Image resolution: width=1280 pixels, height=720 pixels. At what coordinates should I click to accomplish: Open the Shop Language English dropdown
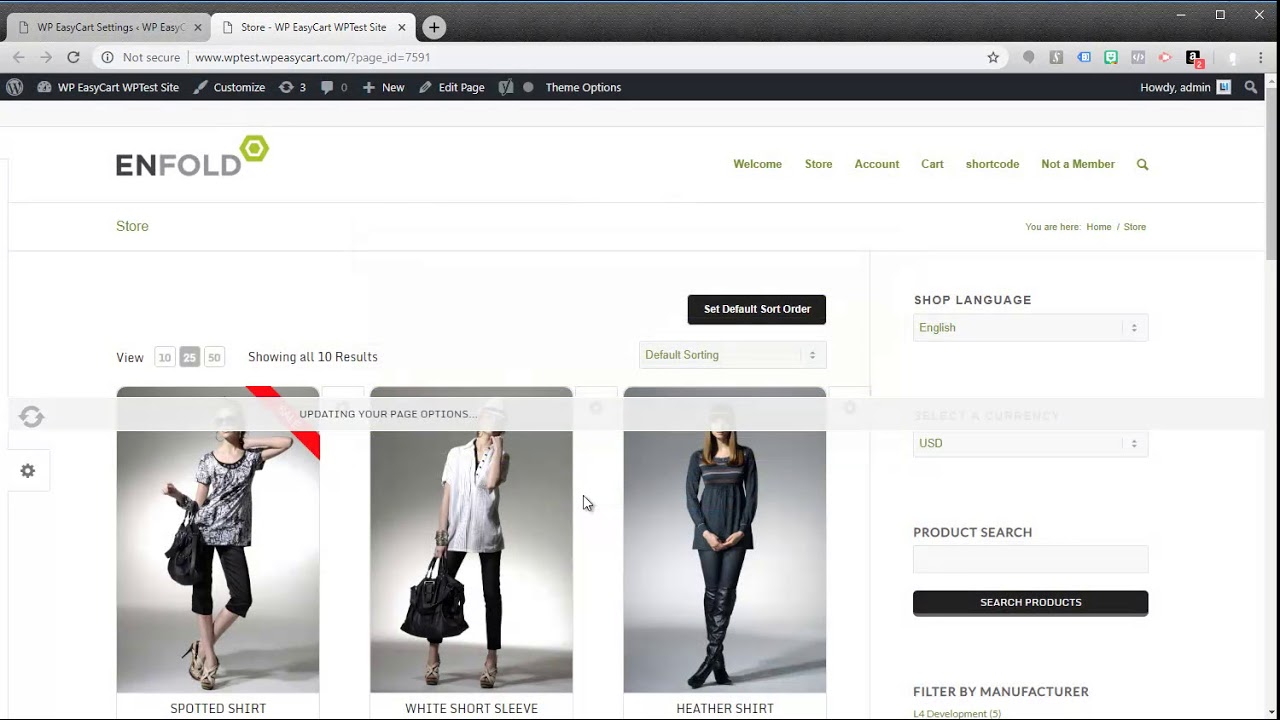(x=1030, y=328)
